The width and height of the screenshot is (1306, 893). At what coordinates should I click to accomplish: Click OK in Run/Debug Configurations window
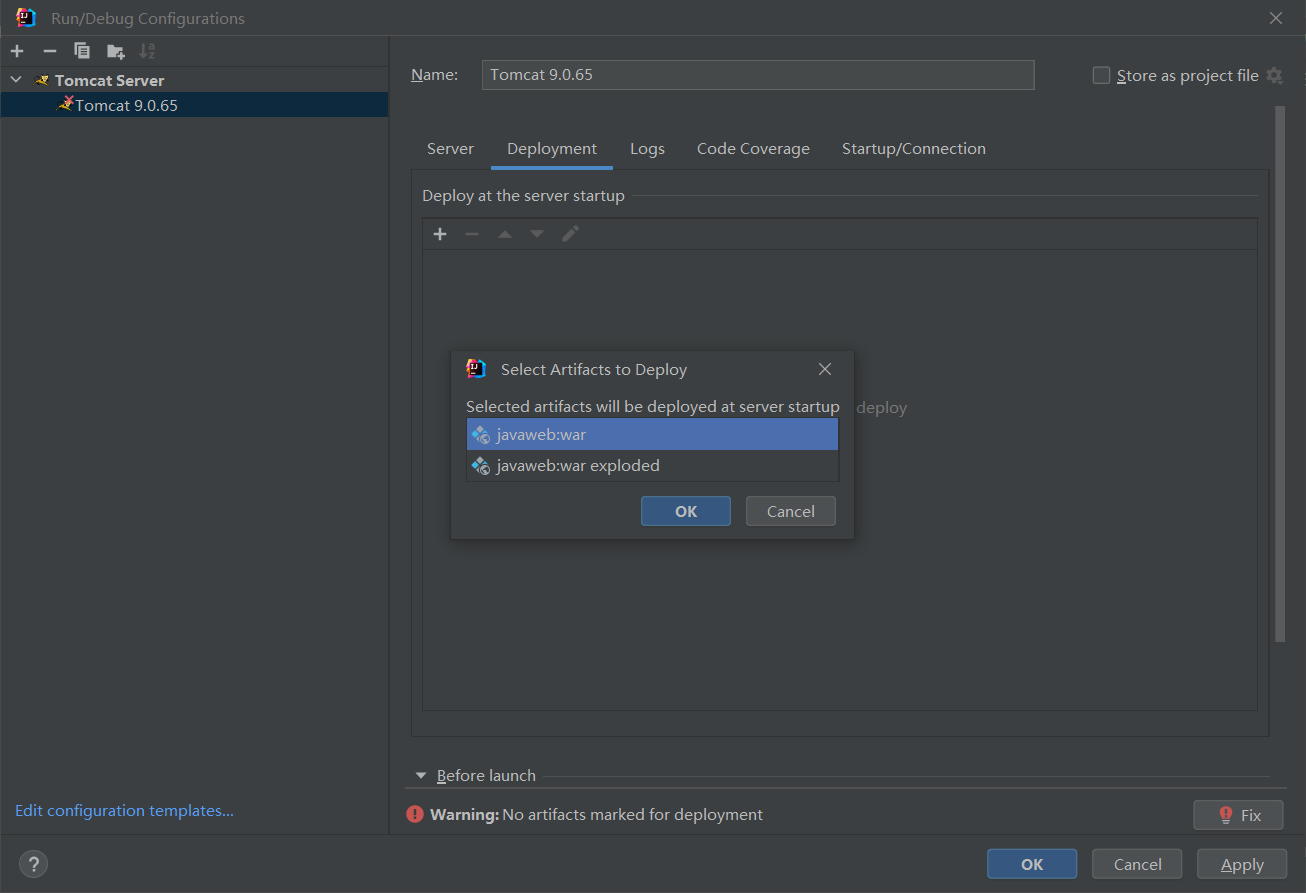(x=1032, y=864)
